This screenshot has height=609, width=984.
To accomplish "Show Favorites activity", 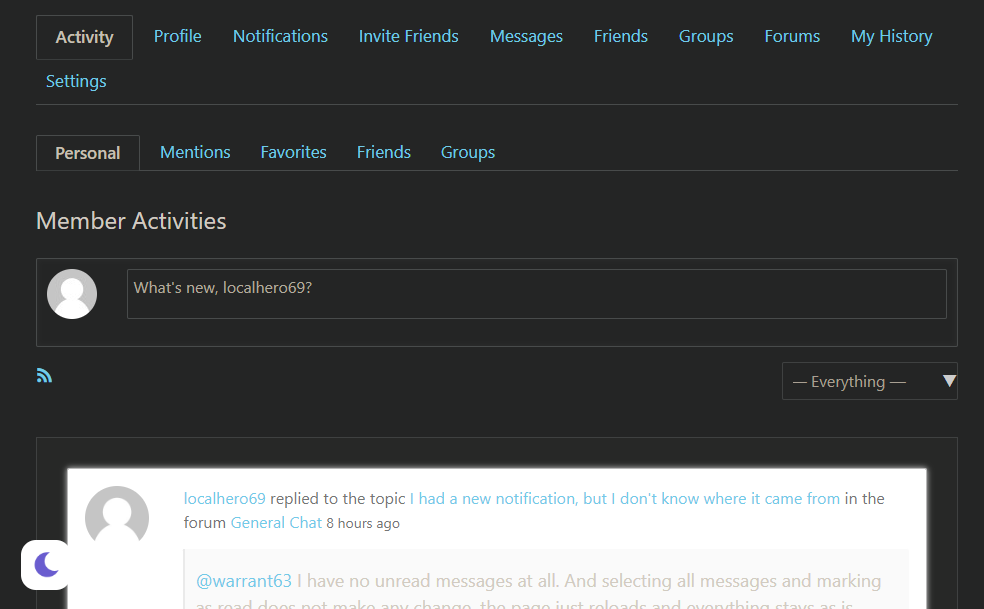I will point(293,153).
